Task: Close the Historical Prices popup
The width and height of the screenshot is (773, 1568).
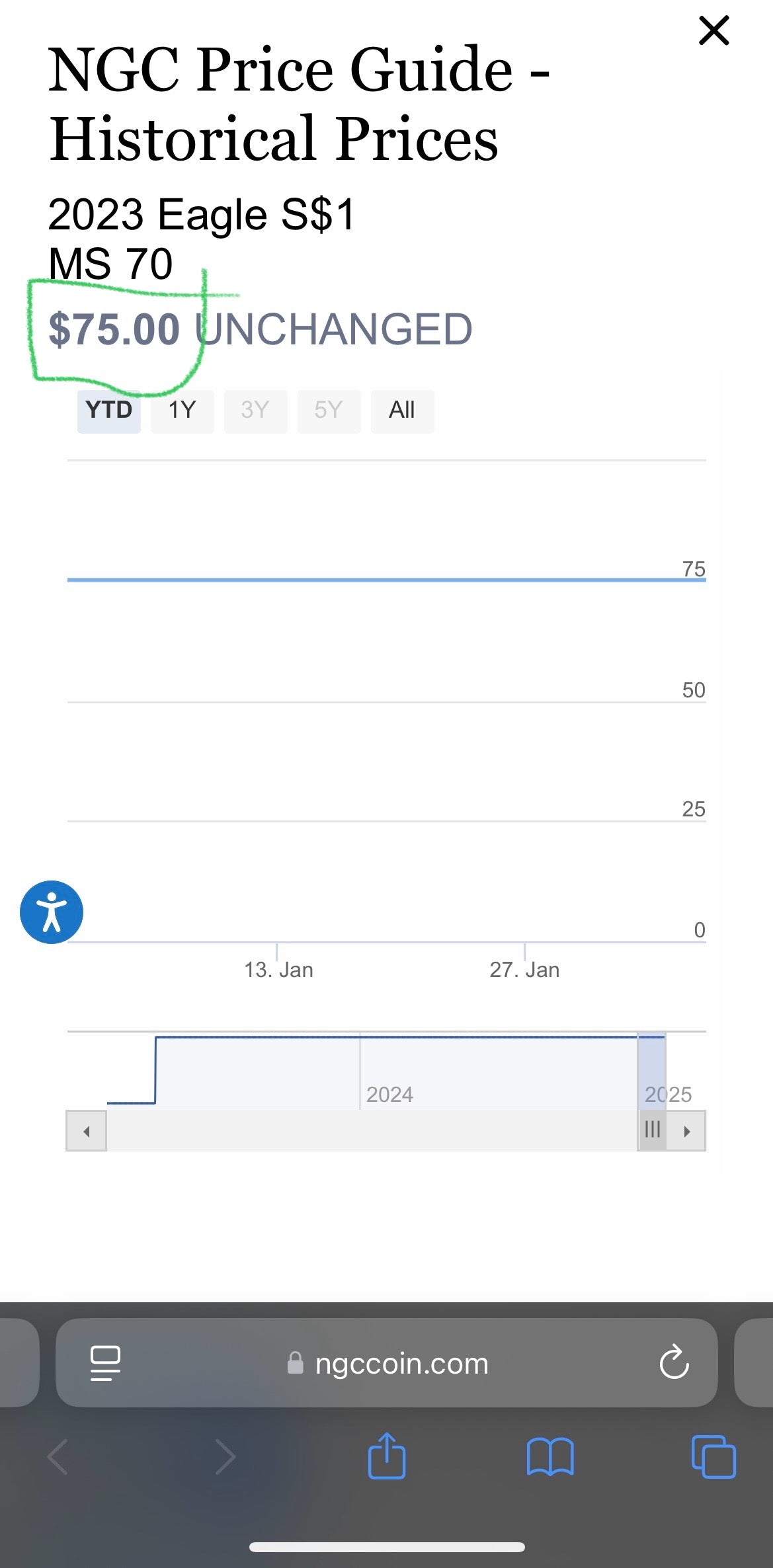Action: (713, 30)
